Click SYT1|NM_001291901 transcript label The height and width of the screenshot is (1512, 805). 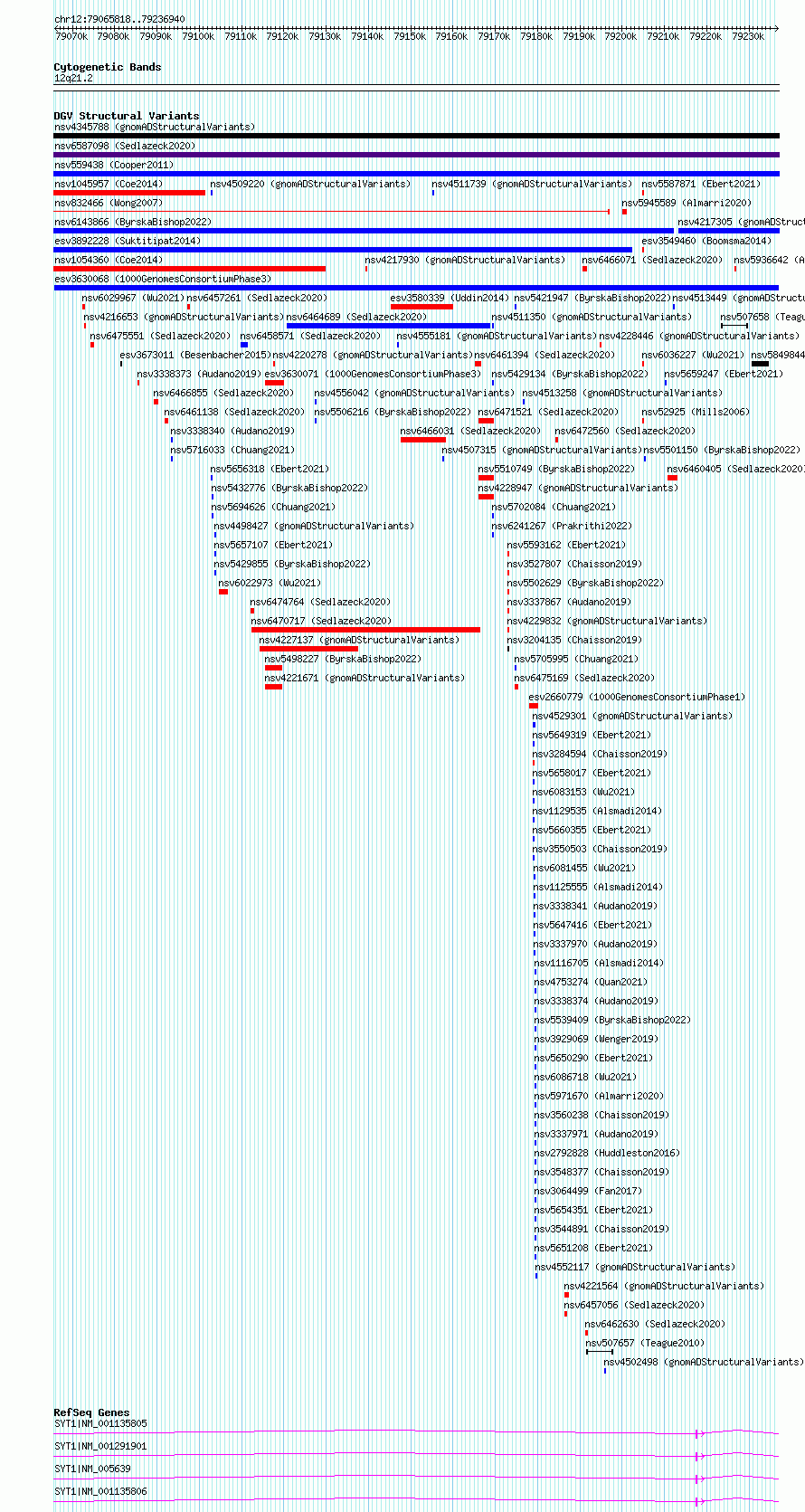pos(100,1446)
